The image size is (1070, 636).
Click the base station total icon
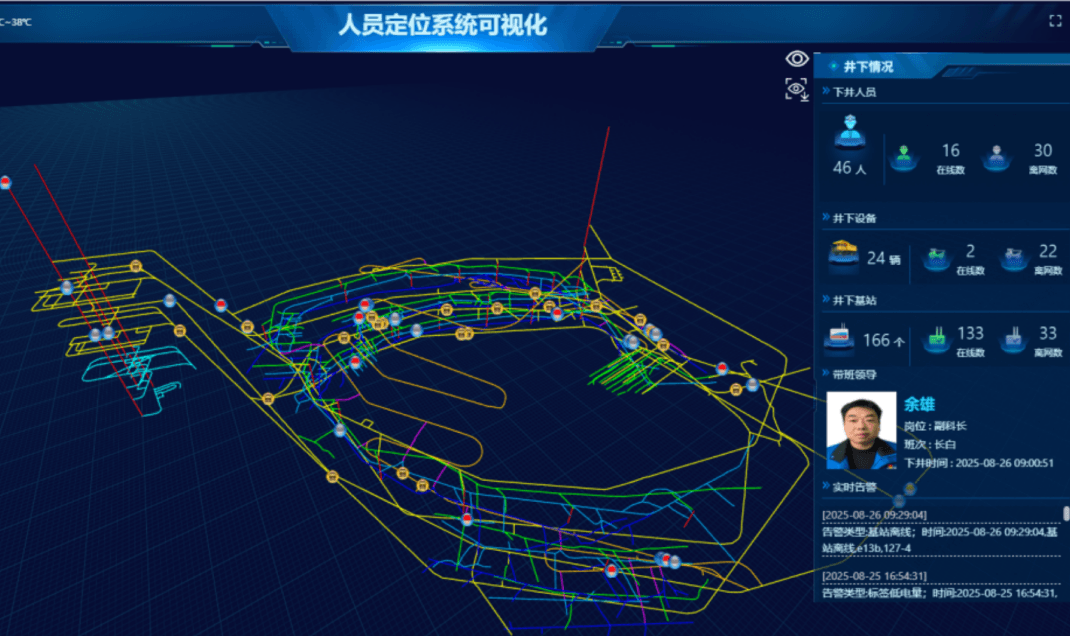(x=839, y=338)
